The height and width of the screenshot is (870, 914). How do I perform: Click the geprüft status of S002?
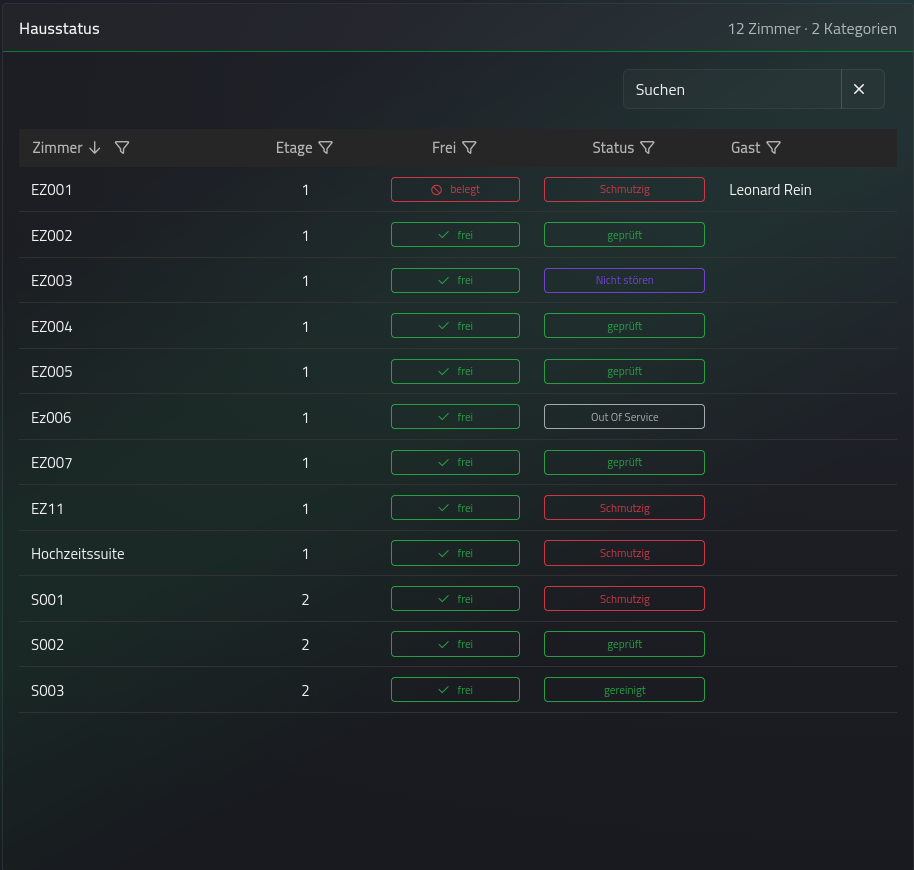pyautogui.click(x=624, y=644)
